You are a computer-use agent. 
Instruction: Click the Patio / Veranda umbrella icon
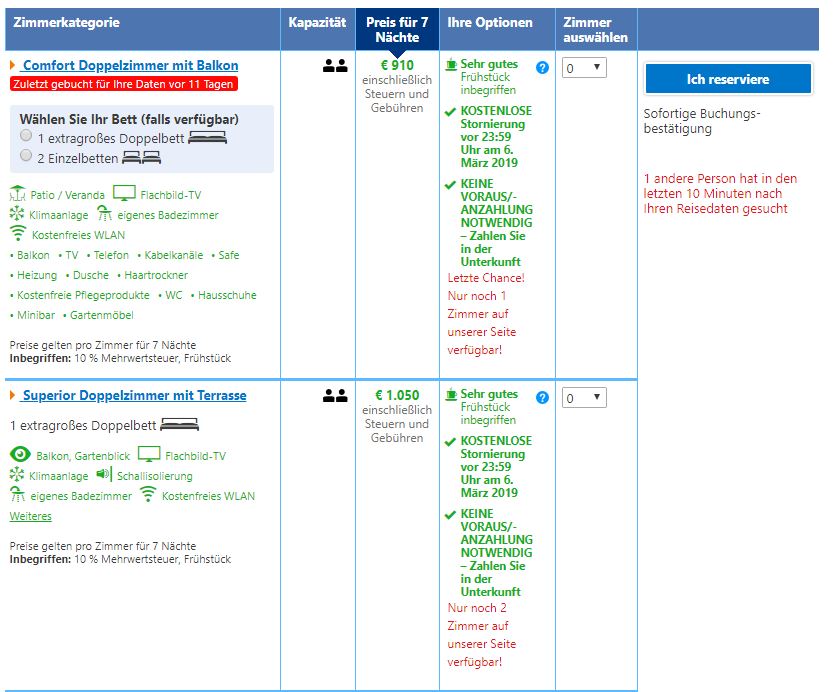tap(17, 194)
